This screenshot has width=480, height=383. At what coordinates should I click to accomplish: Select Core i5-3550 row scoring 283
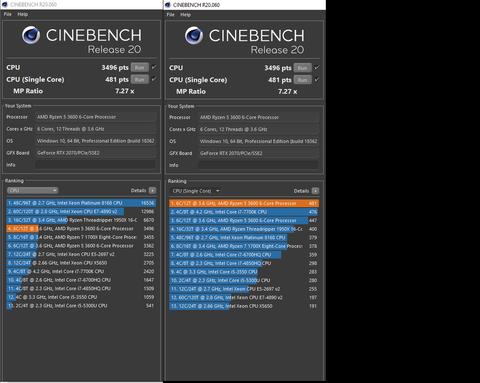[244, 272]
